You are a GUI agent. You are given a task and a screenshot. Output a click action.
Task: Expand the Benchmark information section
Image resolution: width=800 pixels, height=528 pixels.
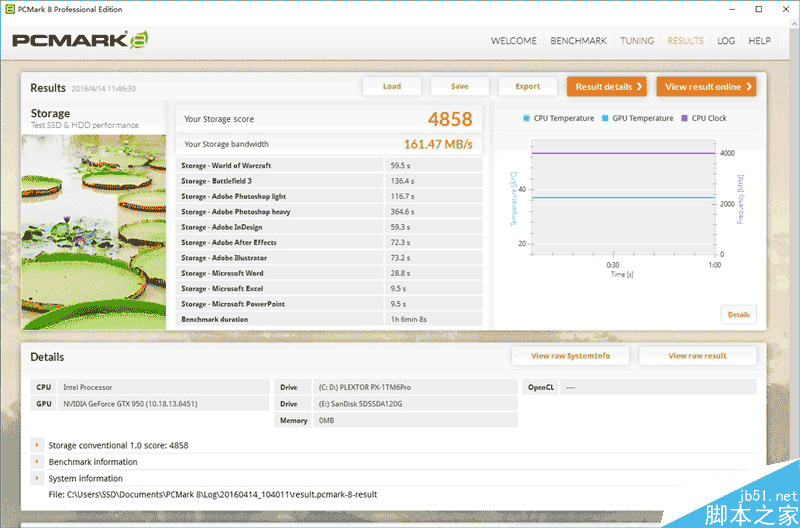pyautogui.click(x=37, y=462)
